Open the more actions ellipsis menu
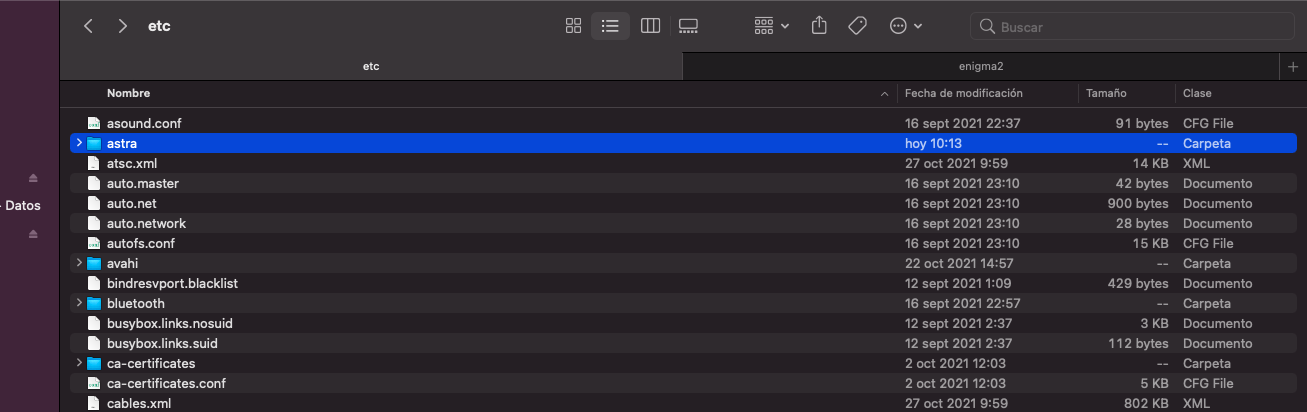This screenshot has width=1307, height=412. point(905,26)
